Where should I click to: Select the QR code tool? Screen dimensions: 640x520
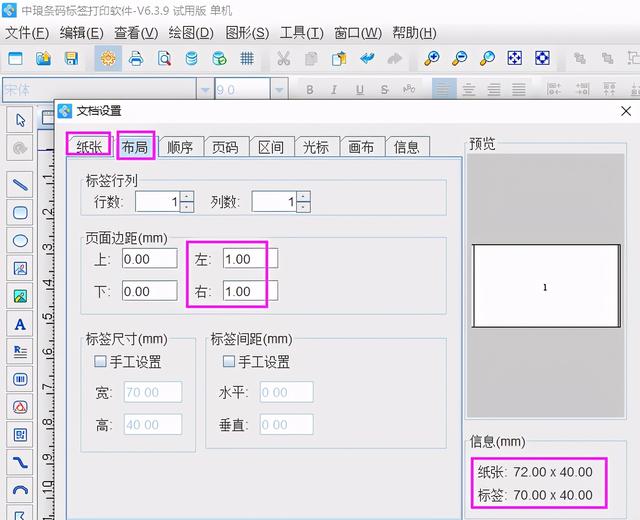20,435
